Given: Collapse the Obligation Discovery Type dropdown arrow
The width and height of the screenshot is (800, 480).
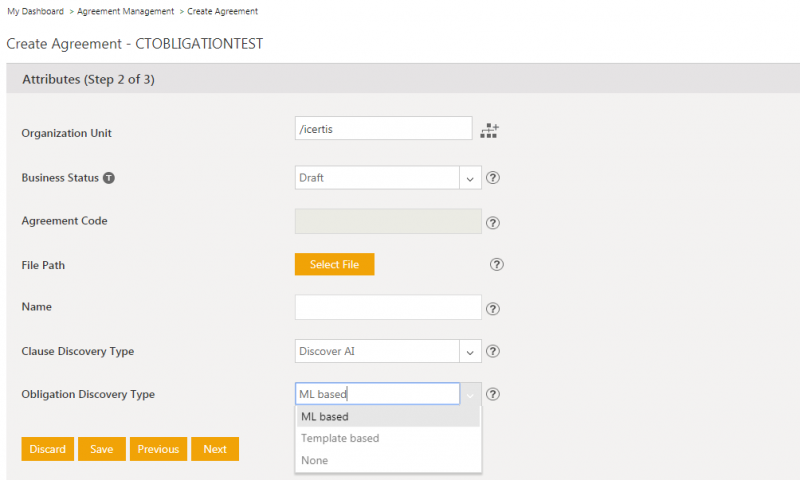Looking at the screenshot, I should pos(470,394).
